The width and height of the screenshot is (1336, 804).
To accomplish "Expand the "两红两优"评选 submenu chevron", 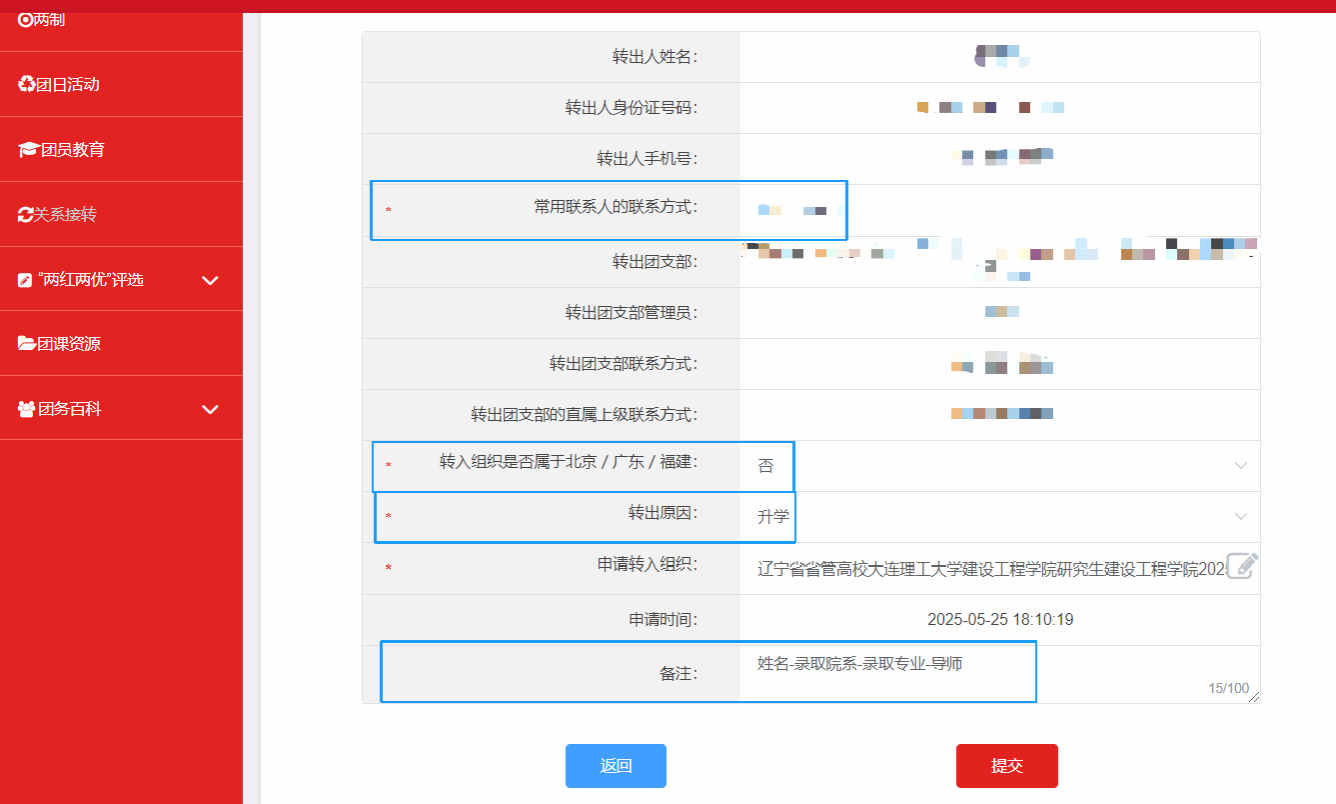I will click(x=210, y=280).
